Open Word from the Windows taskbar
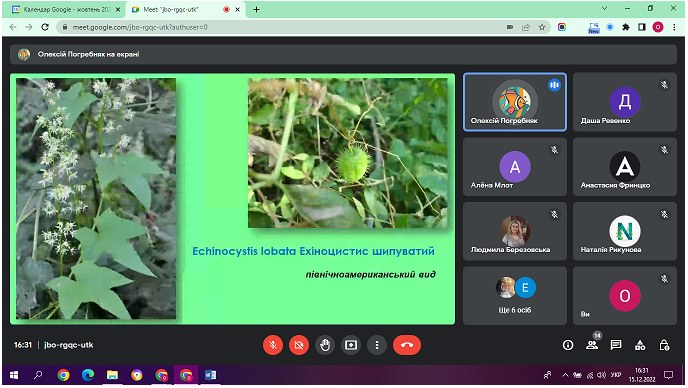Screen dimensions: 688x388 tap(210, 375)
